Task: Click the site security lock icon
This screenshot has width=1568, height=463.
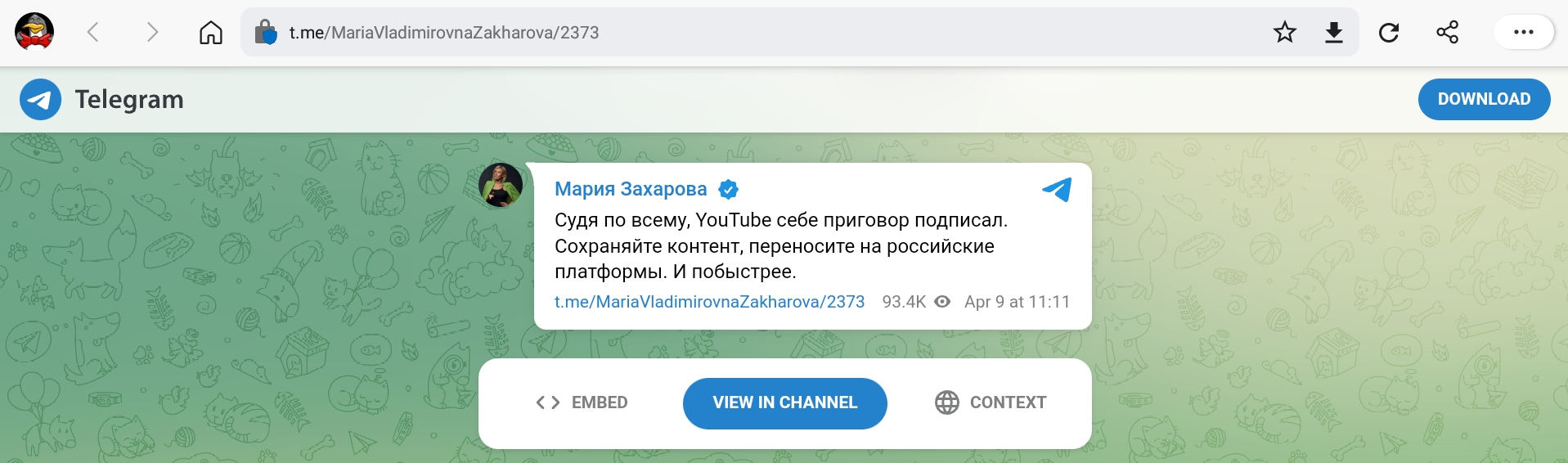Action: (x=266, y=33)
